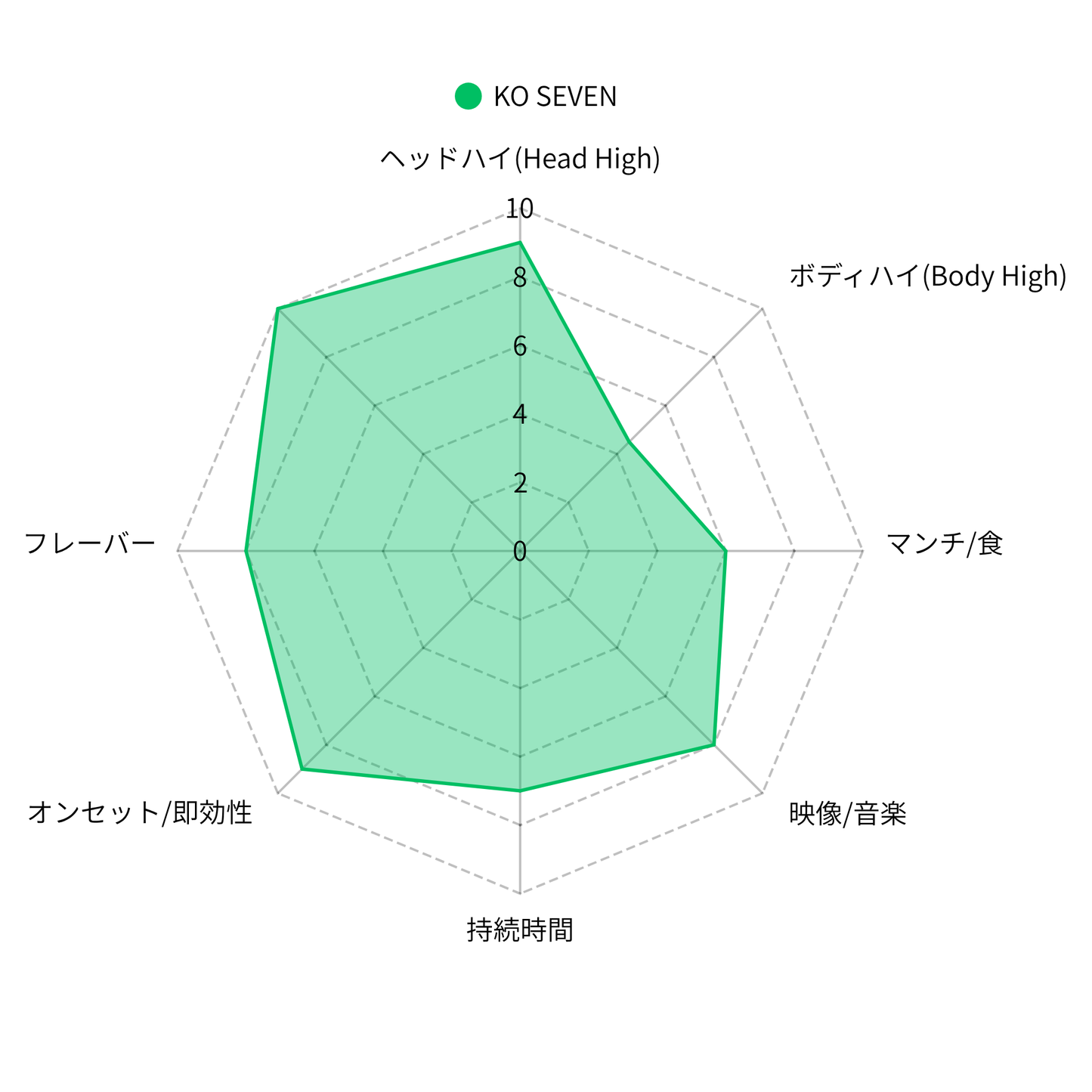Select the 持続時間 axis label
Screen dimensions: 1092x1092
(x=520, y=930)
